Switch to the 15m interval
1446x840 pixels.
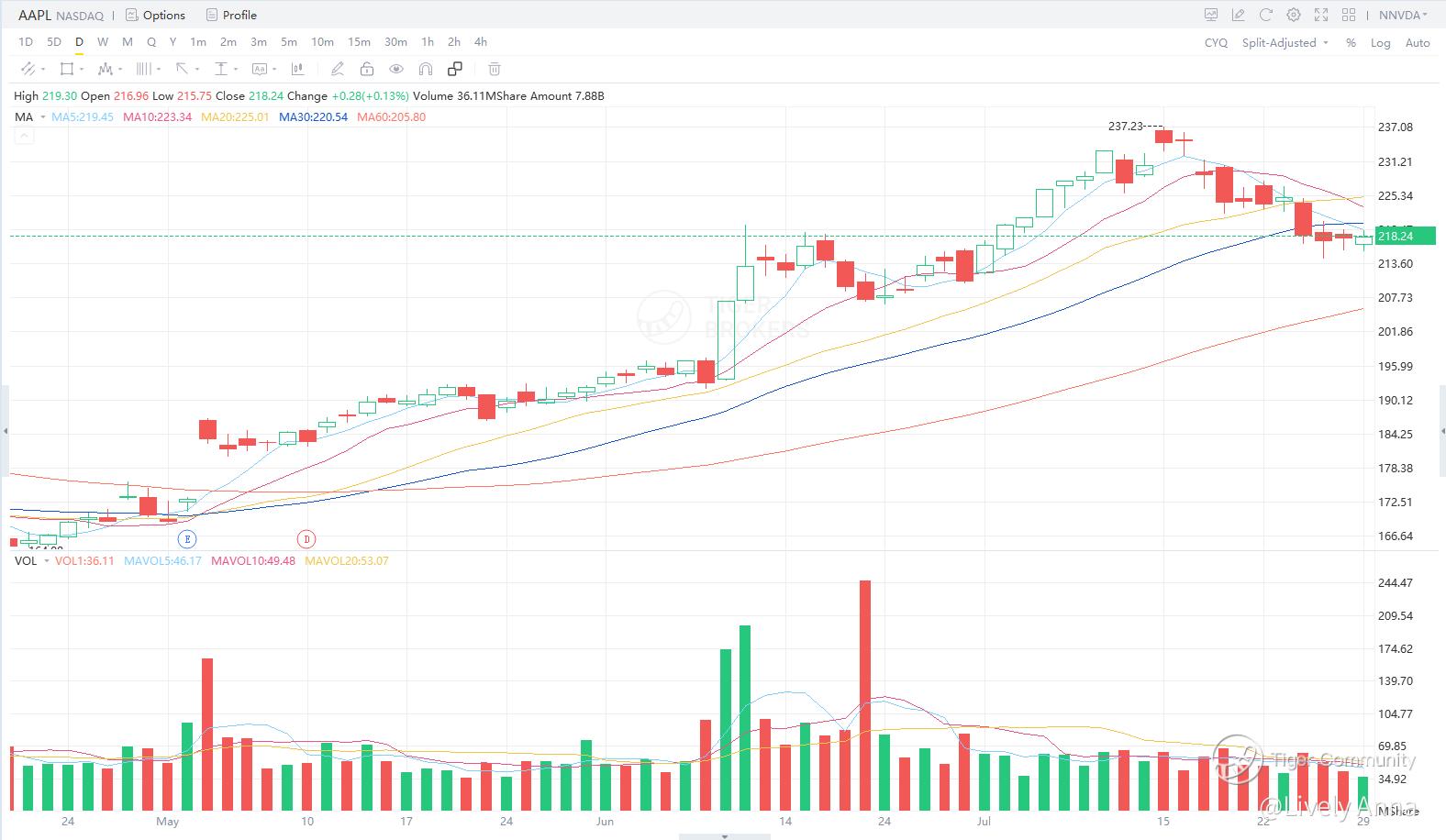click(359, 42)
